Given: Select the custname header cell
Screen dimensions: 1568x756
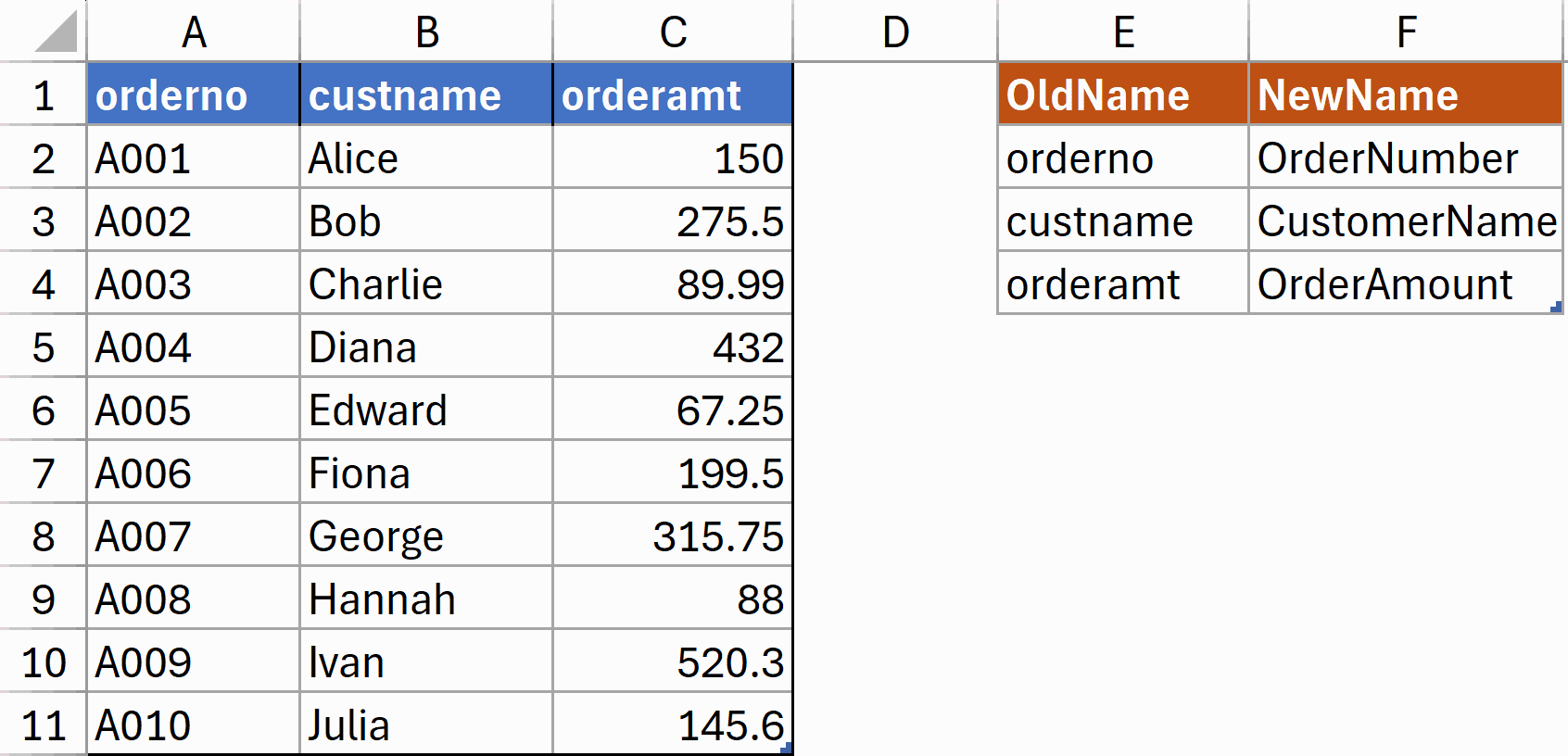Looking at the screenshot, I should click(426, 94).
